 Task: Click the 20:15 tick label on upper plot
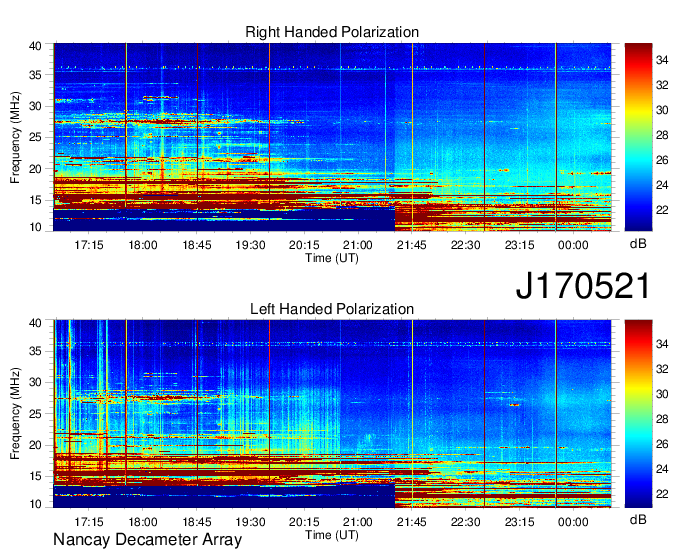304,245
